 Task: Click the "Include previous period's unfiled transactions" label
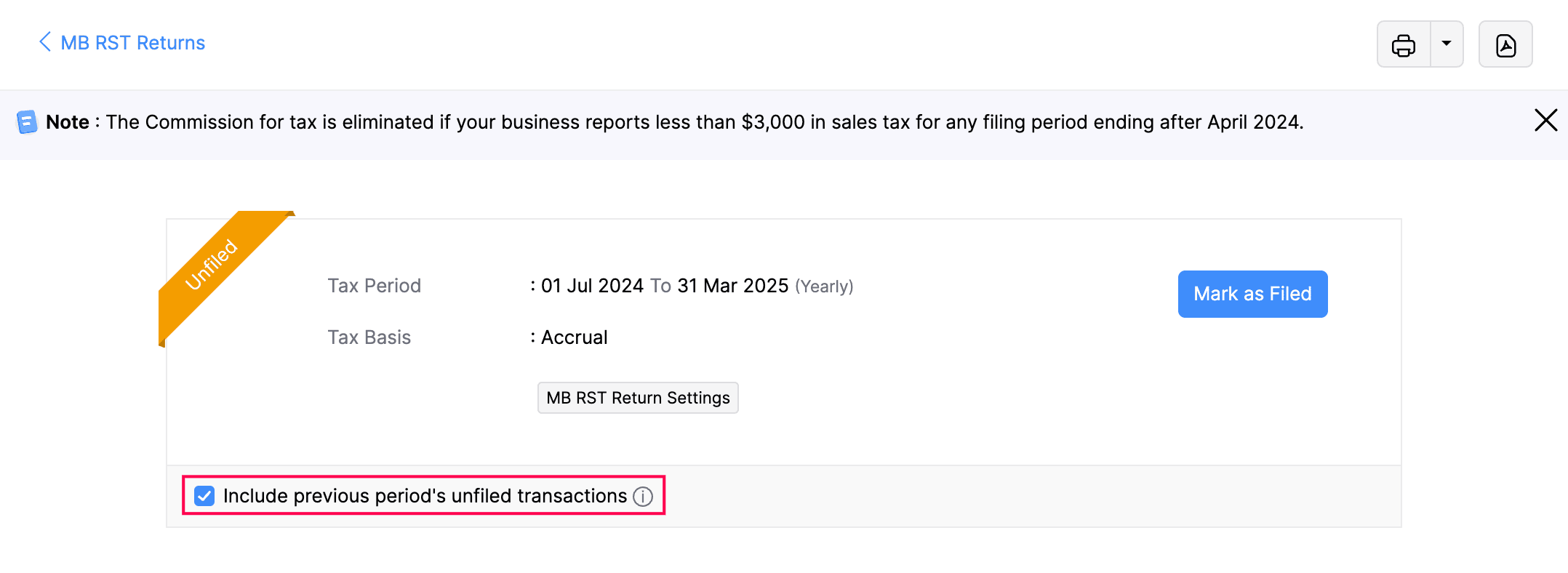tap(425, 496)
